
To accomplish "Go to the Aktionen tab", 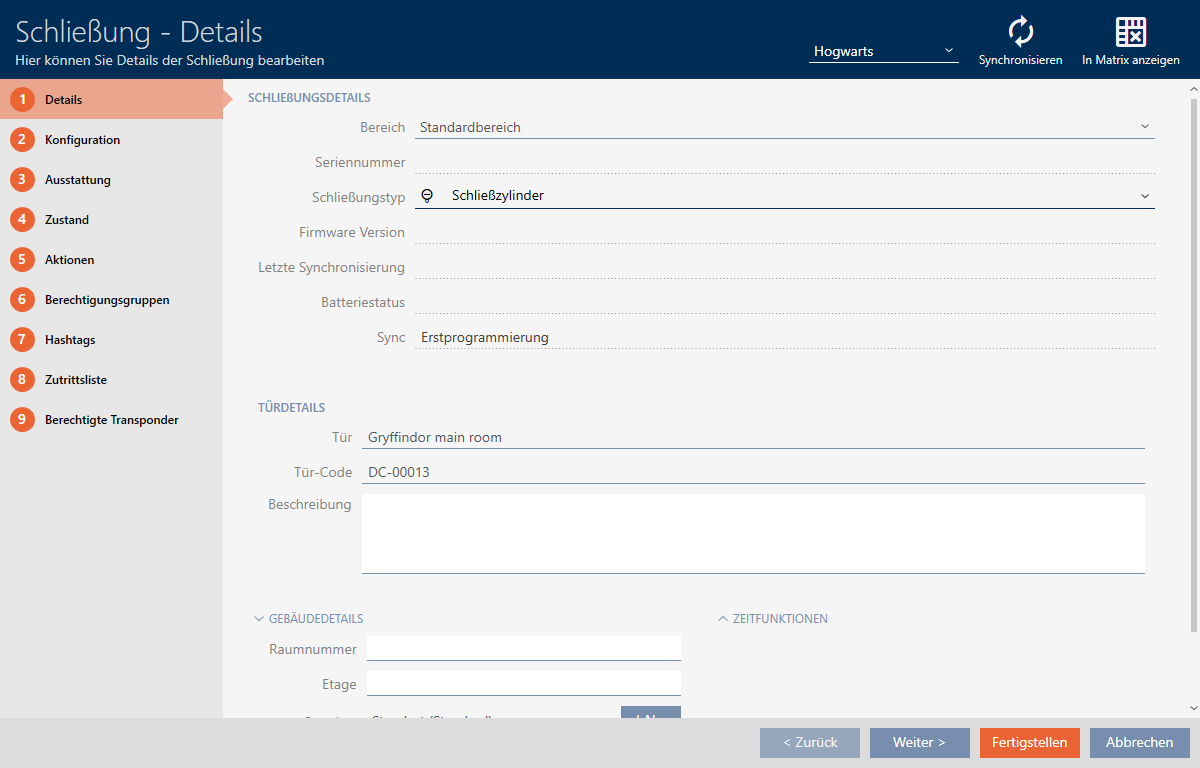I will (69, 260).
